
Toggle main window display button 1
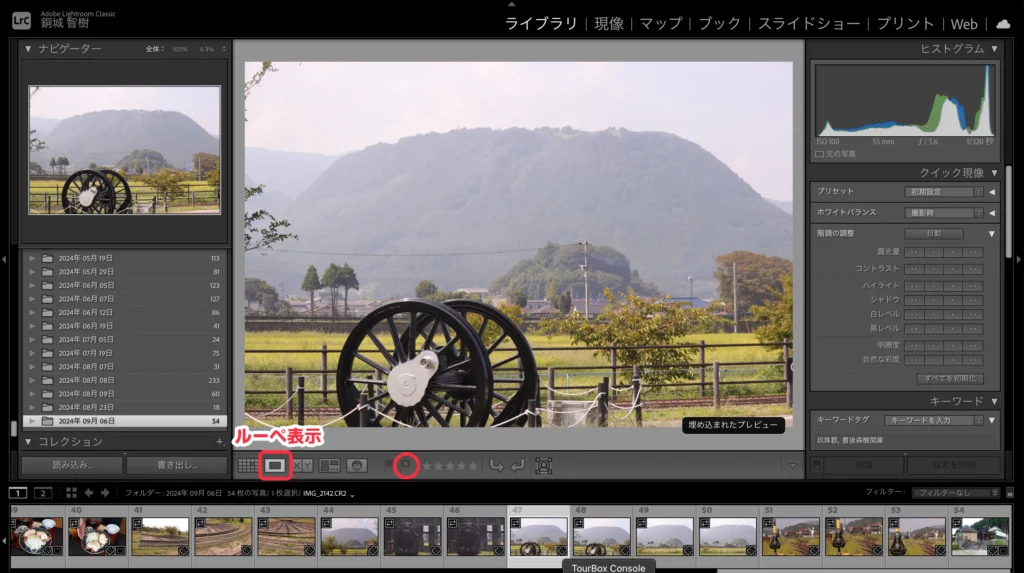click(x=18, y=492)
